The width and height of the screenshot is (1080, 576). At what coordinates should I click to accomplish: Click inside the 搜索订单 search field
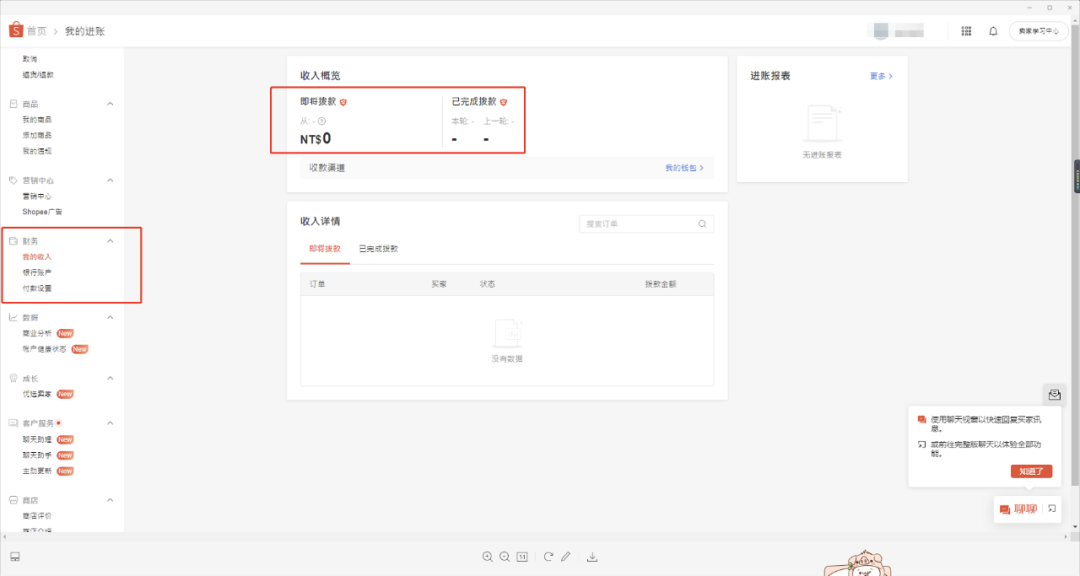point(640,223)
